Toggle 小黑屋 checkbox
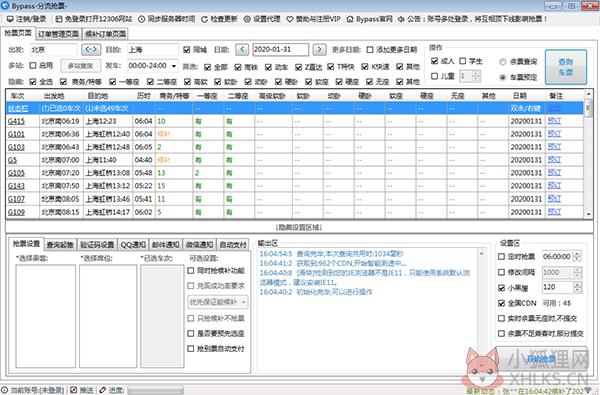 (x=501, y=287)
